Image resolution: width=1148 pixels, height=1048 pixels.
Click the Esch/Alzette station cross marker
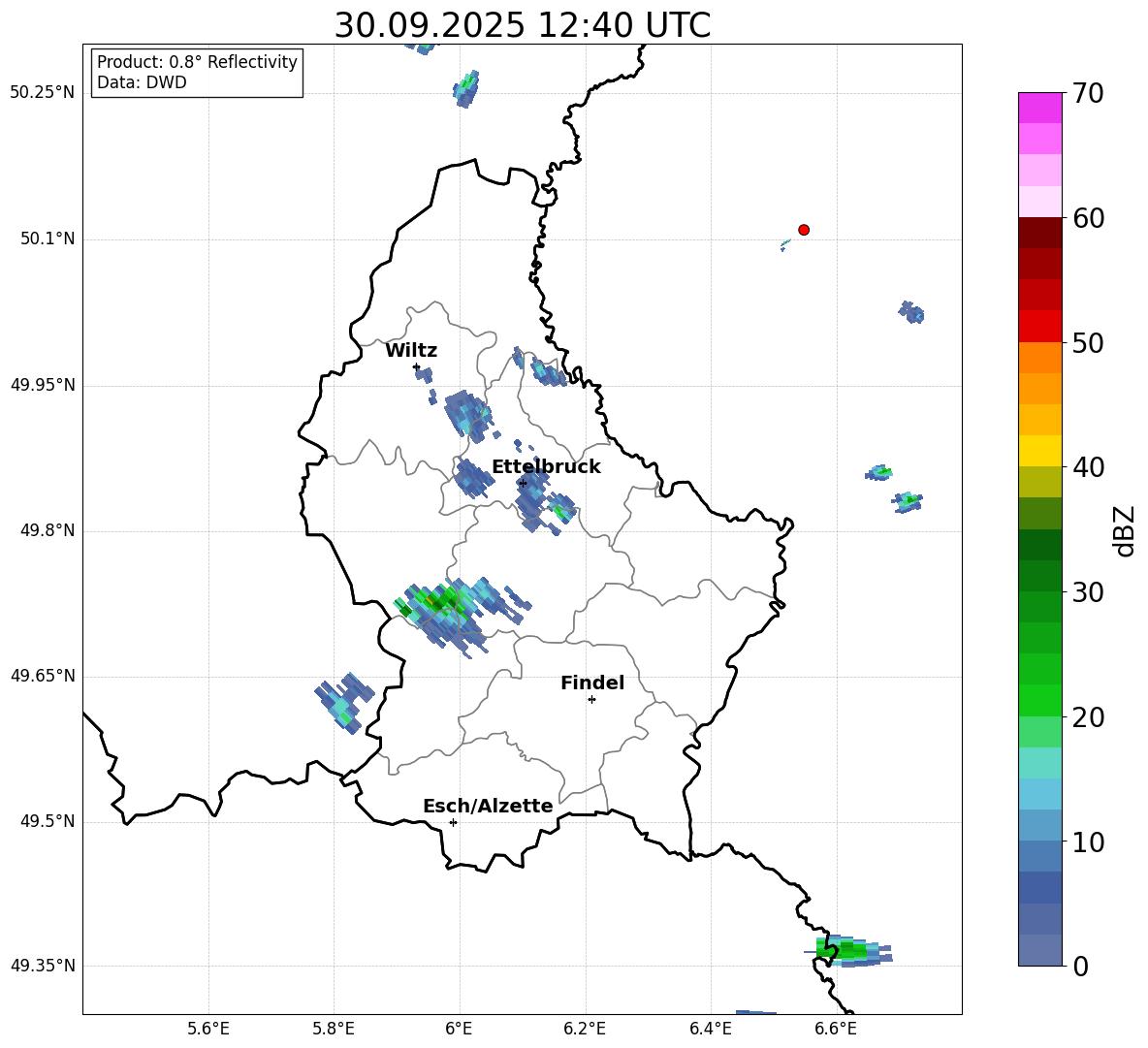[453, 822]
